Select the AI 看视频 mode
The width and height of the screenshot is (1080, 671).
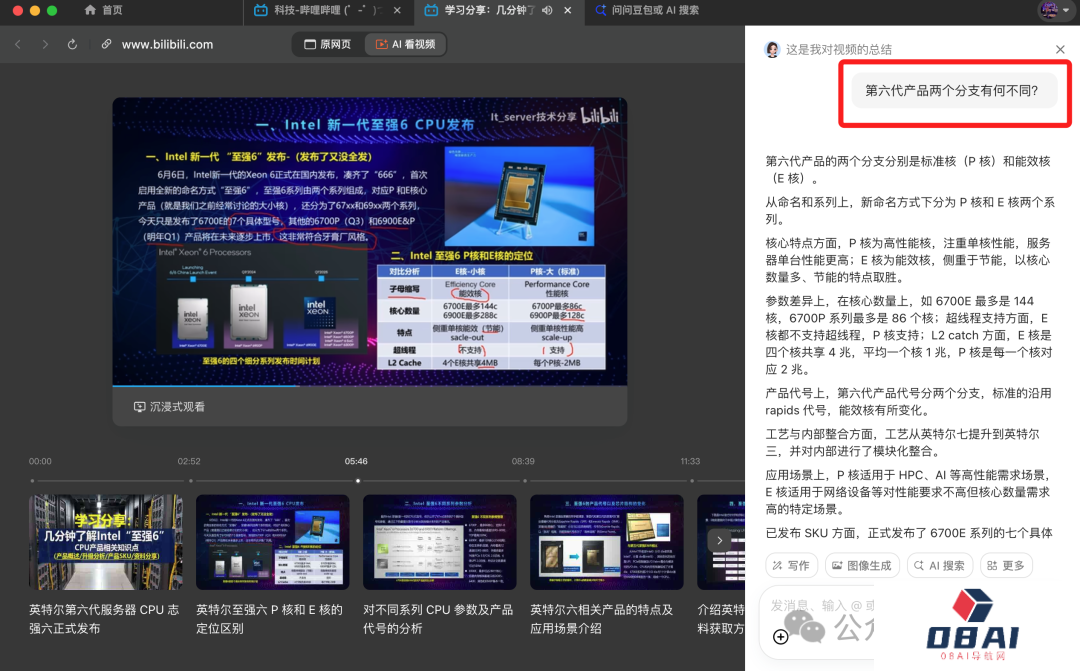[405, 44]
